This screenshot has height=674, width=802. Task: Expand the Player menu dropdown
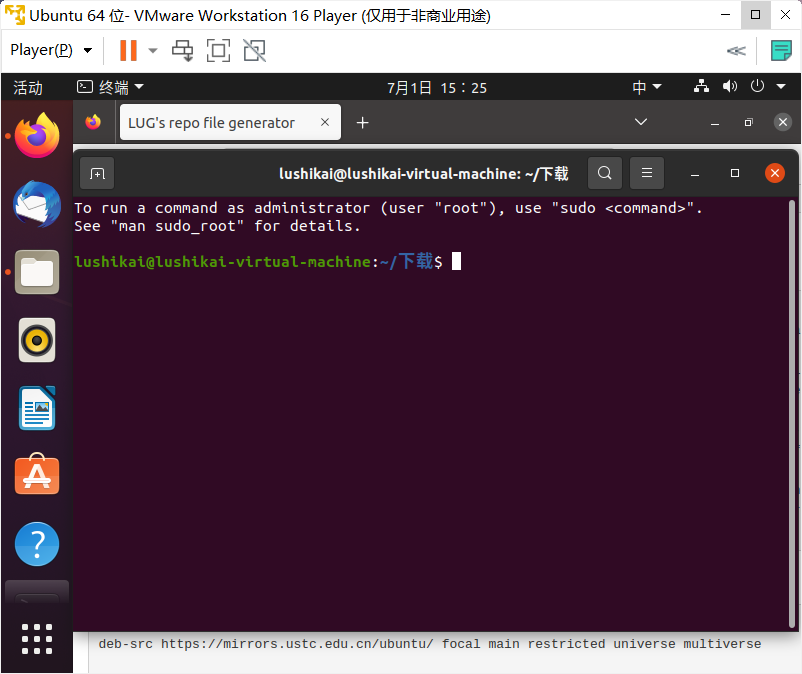(51, 50)
